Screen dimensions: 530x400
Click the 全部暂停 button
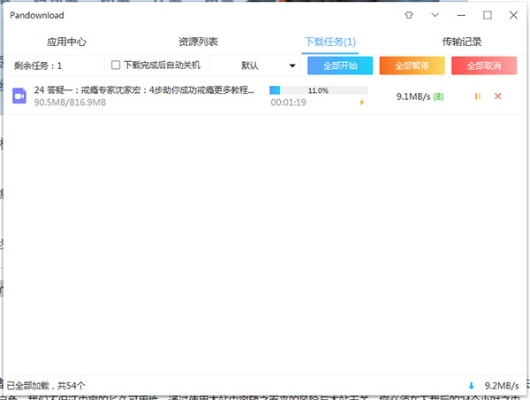tap(412, 66)
